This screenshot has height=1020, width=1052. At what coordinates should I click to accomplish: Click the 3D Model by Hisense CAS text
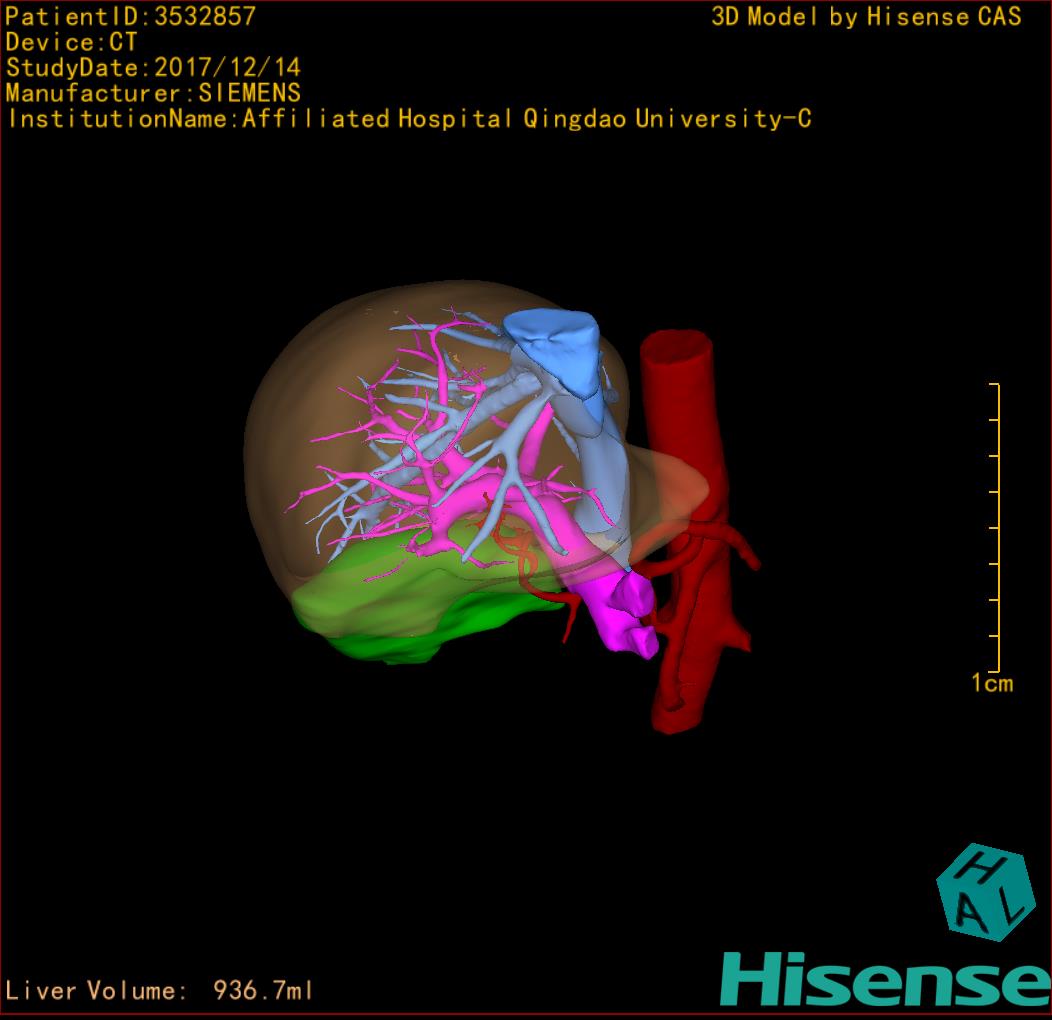point(866,17)
